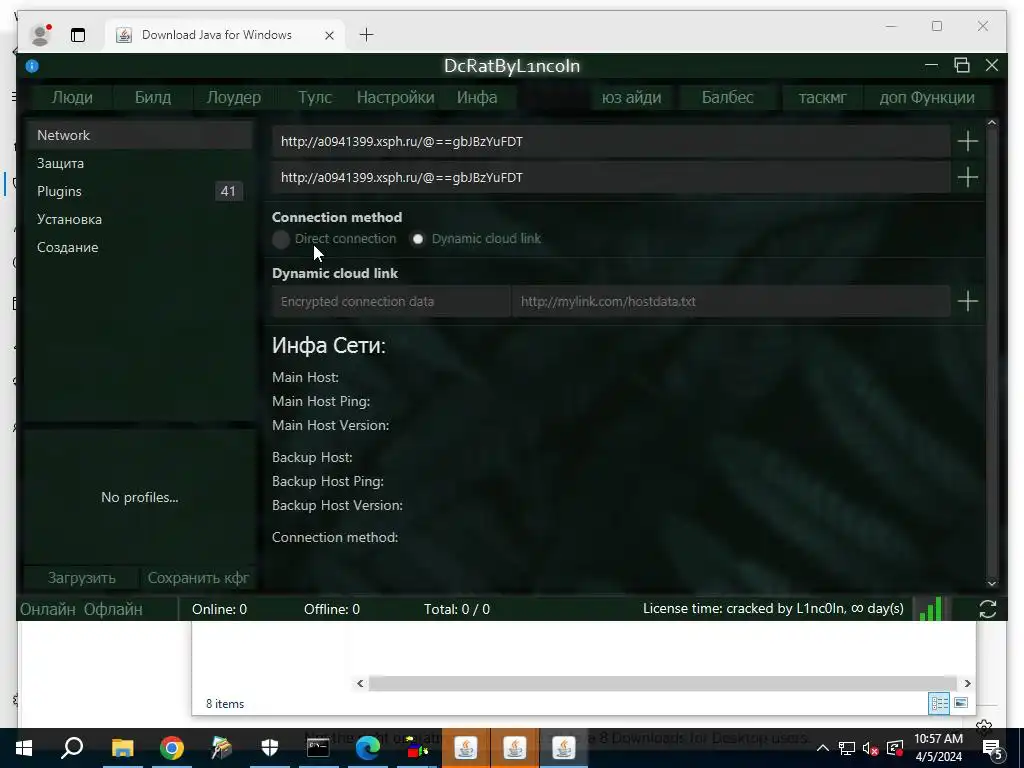This screenshot has width=1024, height=768.
Task: Click the settings panel scroll up arrow
Action: coord(992,123)
